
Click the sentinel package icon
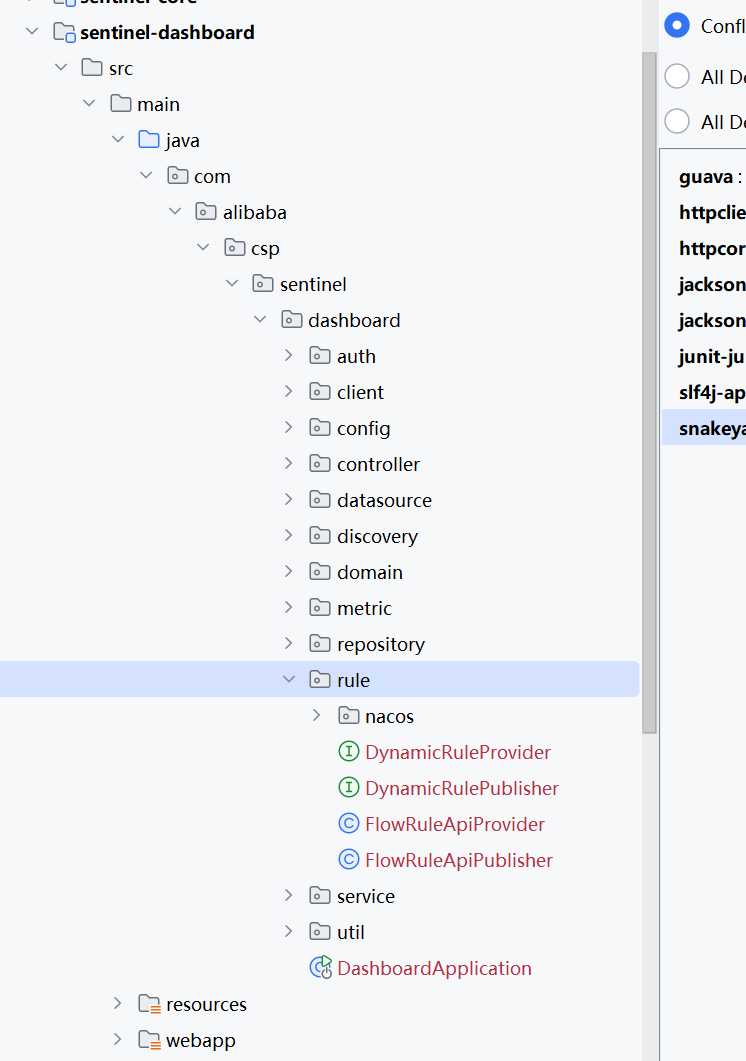(x=263, y=284)
